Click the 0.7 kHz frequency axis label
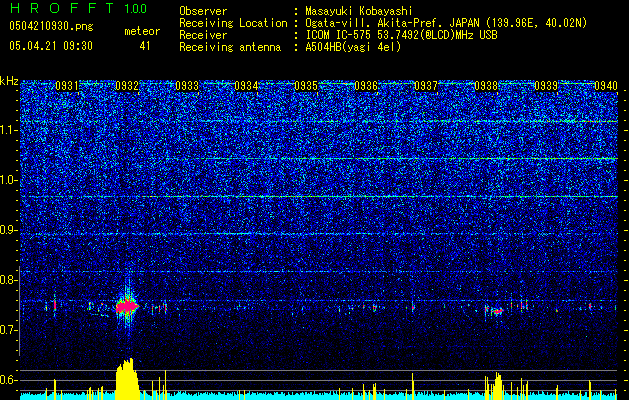 pyautogui.click(x=9, y=330)
